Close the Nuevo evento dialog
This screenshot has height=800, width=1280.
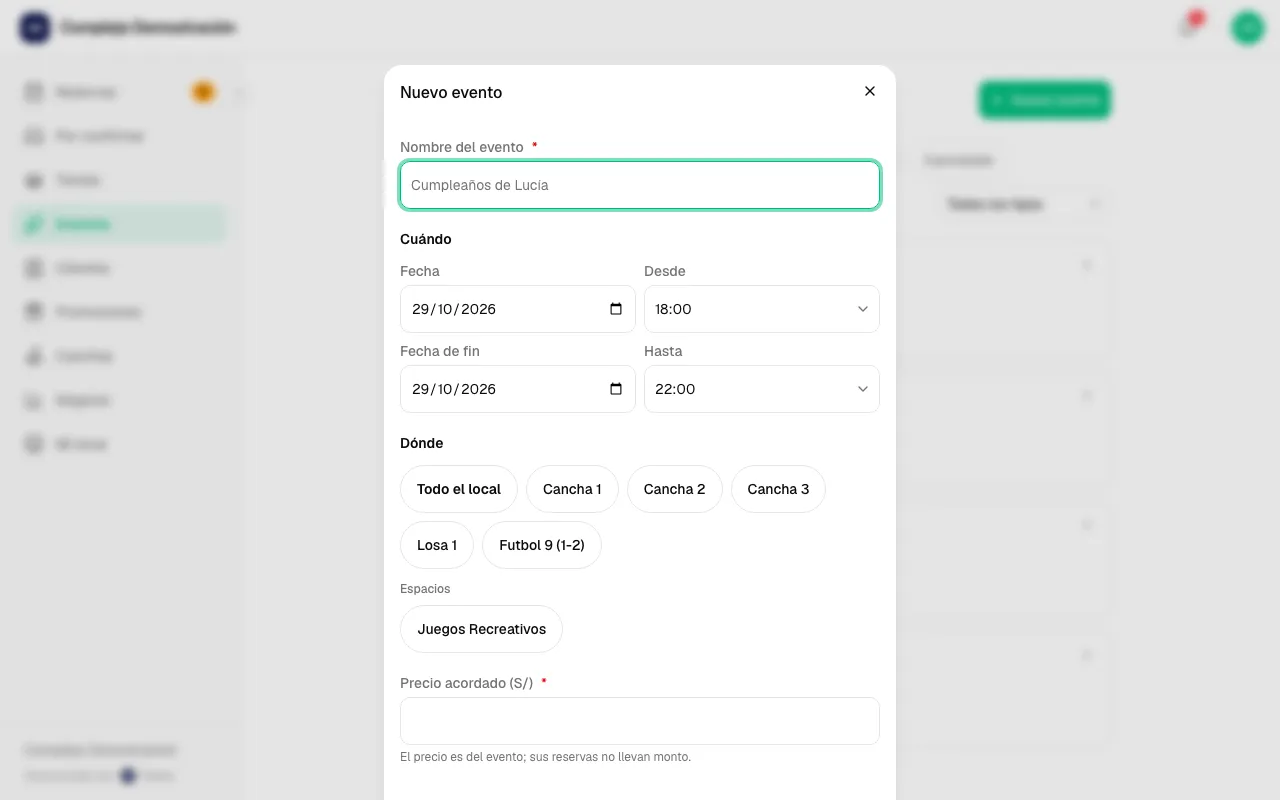coord(870,91)
